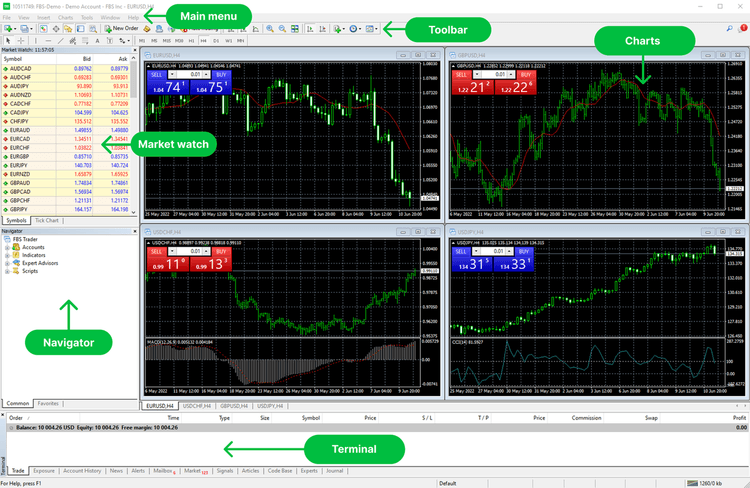The width and height of the screenshot is (750, 488).
Task: Switch to the M5 timeframe button
Action: 154,41
